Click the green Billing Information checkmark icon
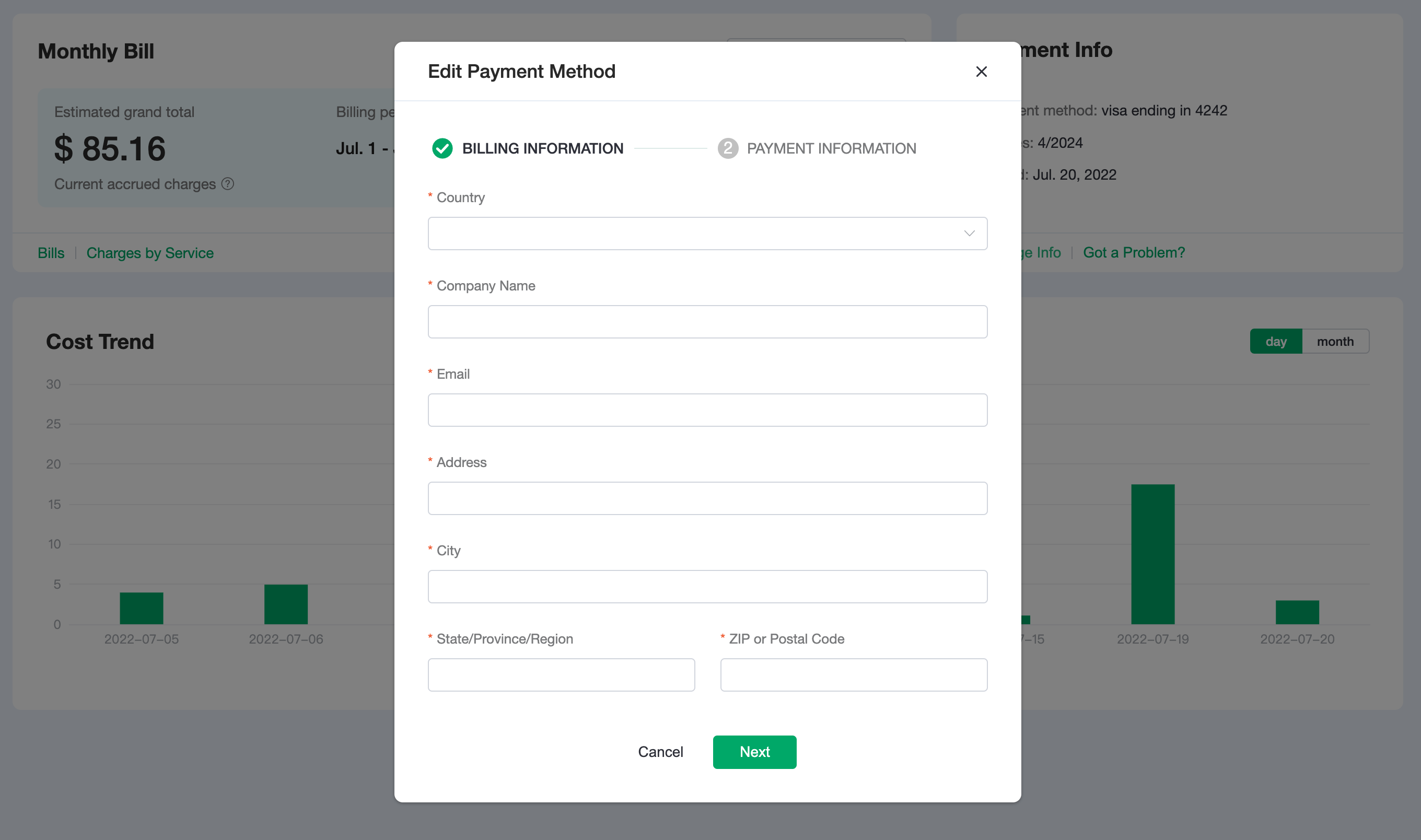Image resolution: width=1421 pixels, height=840 pixels. [x=442, y=148]
